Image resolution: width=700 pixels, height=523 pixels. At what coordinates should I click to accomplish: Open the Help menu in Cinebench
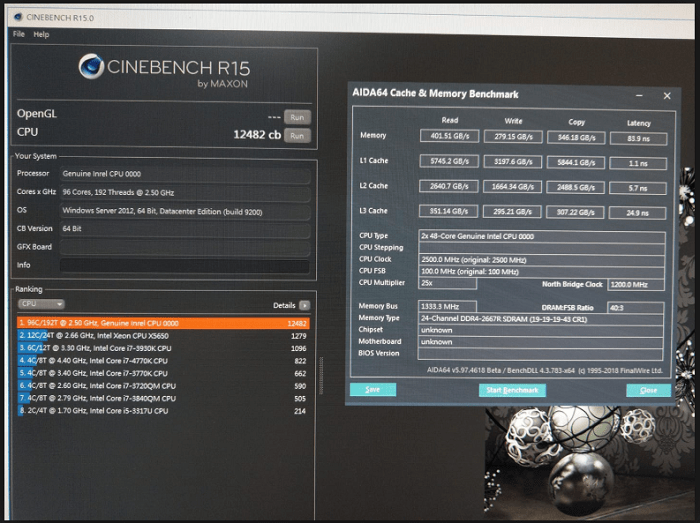point(41,34)
